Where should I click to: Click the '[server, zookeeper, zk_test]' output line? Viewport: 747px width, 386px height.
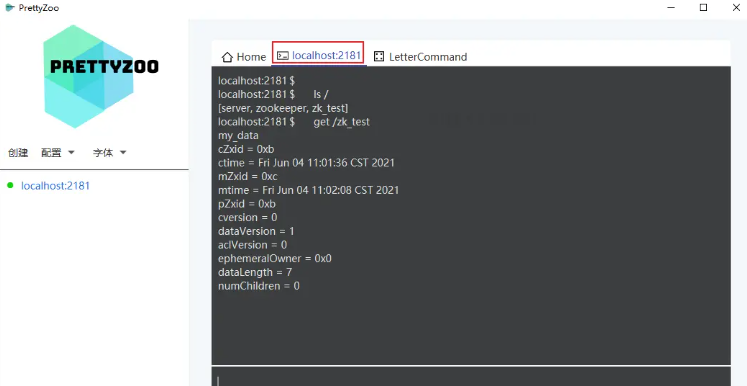[283, 108]
